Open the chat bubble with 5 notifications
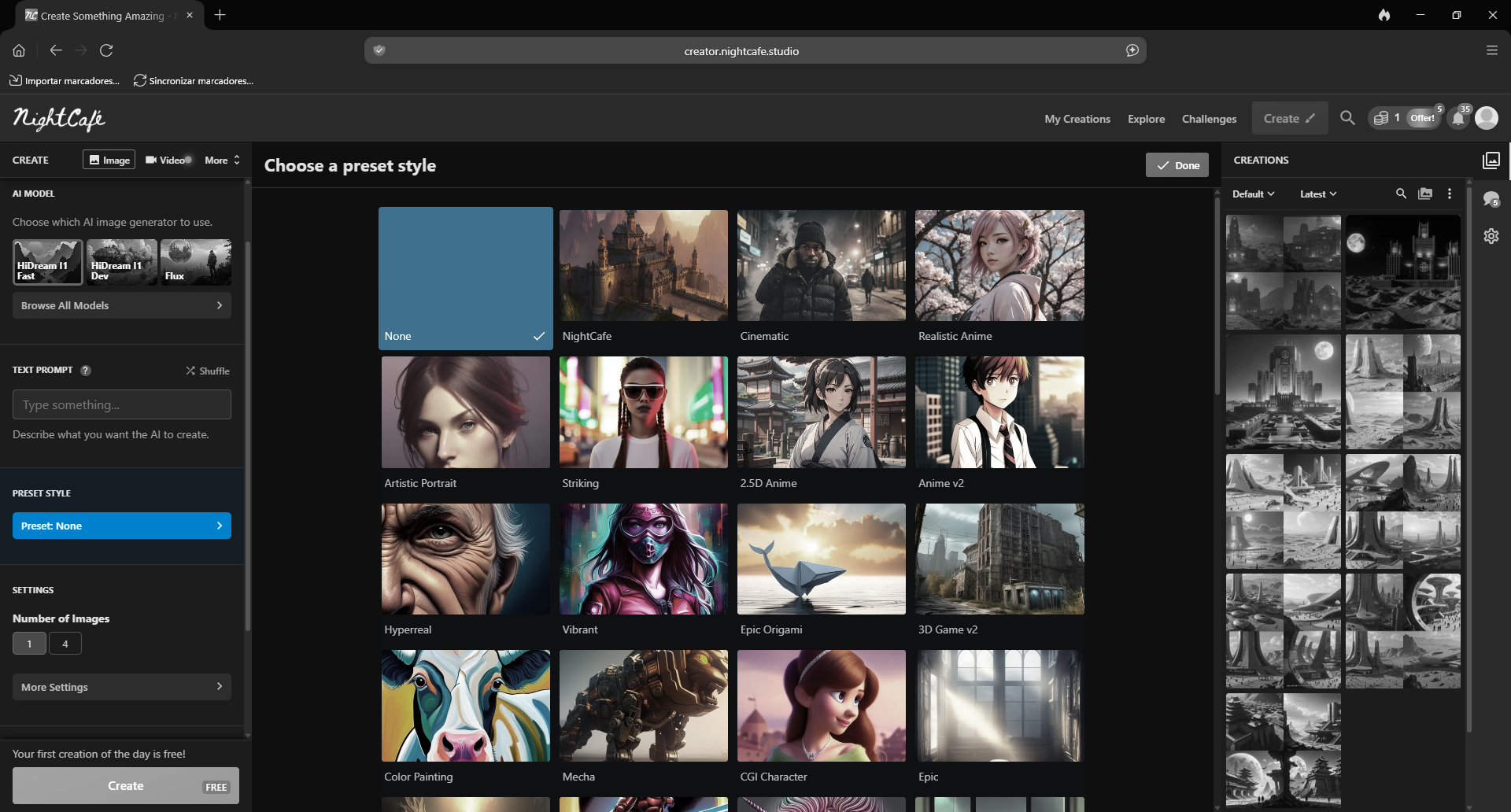 1492,198
